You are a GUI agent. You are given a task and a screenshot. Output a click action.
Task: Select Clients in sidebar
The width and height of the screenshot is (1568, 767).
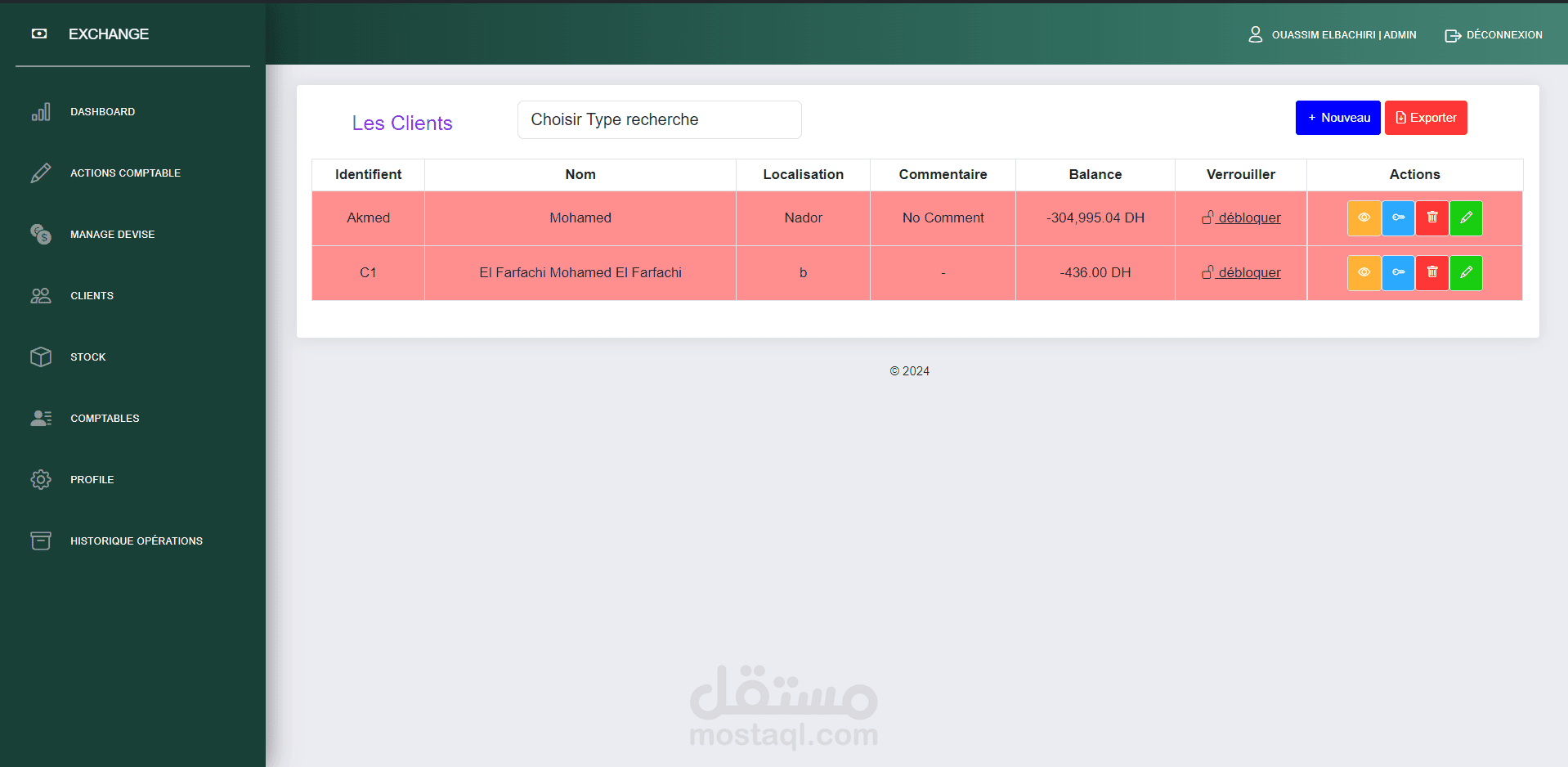coord(92,296)
